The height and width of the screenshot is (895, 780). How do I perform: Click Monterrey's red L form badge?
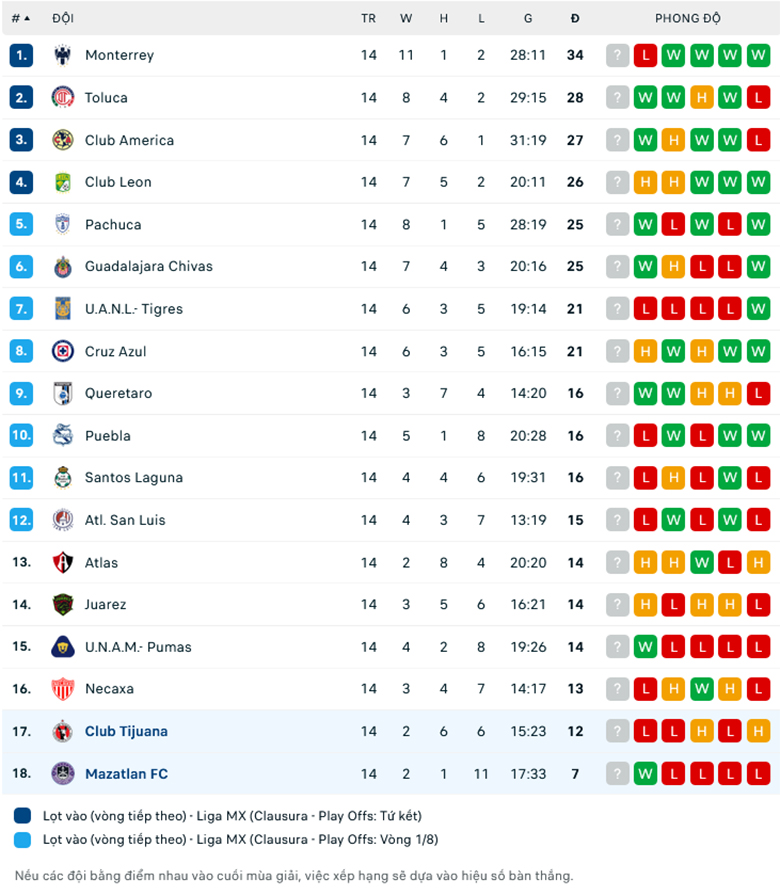click(x=646, y=56)
